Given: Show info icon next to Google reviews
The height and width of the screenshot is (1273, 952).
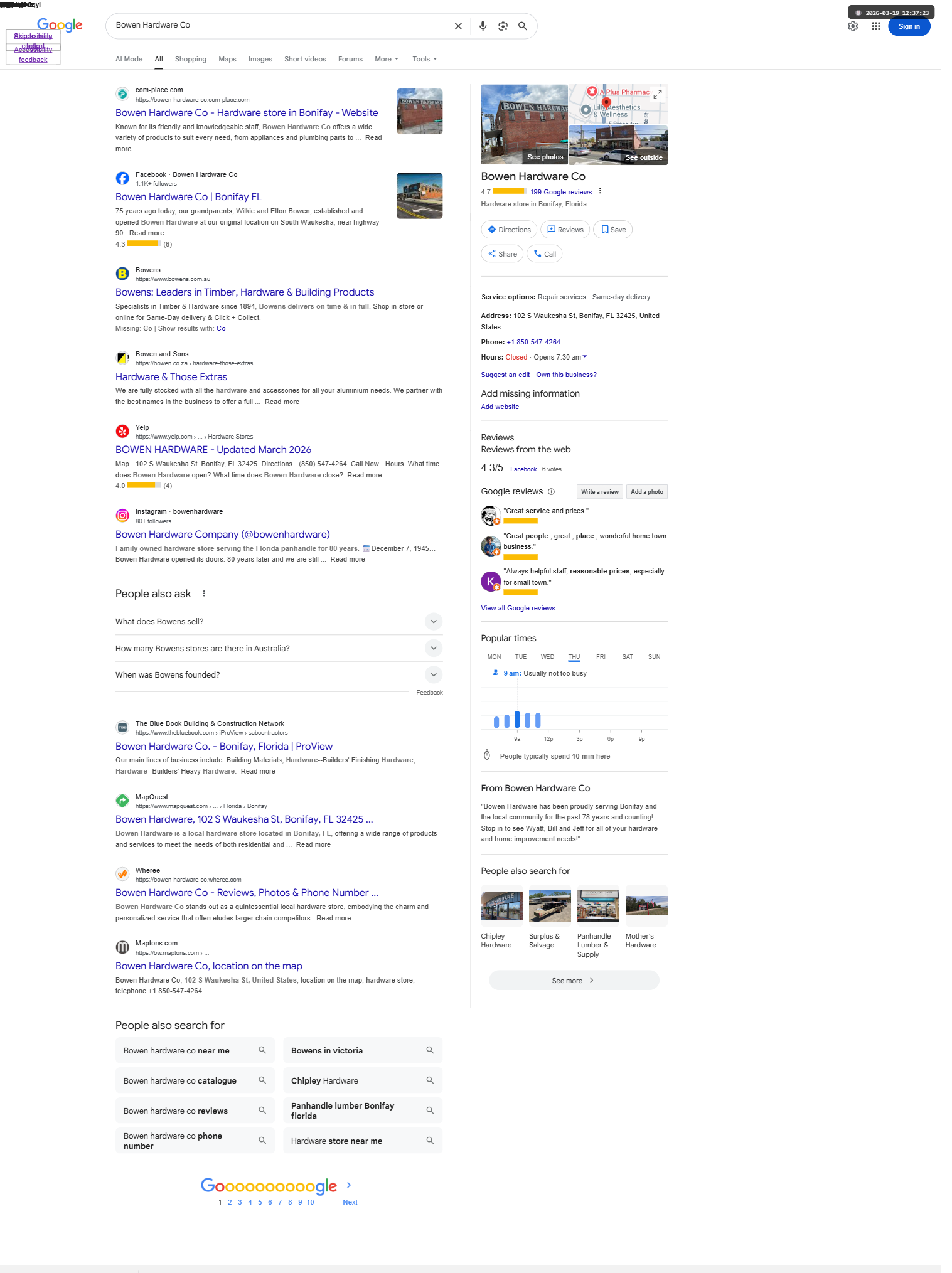Looking at the screenshot, I should click(x=551, y=492).
